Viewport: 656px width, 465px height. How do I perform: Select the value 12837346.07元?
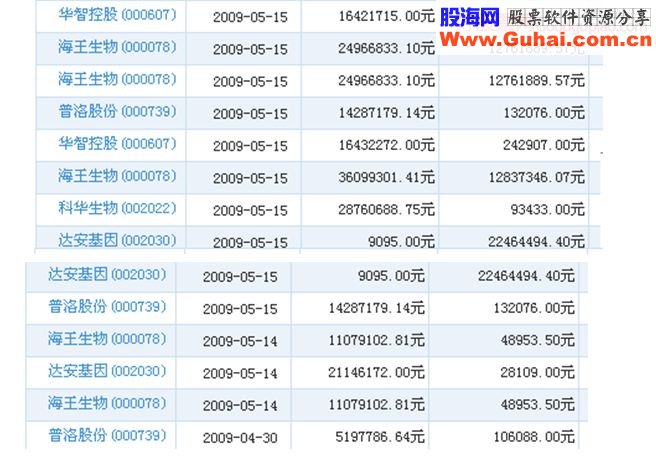coord(536,177)
